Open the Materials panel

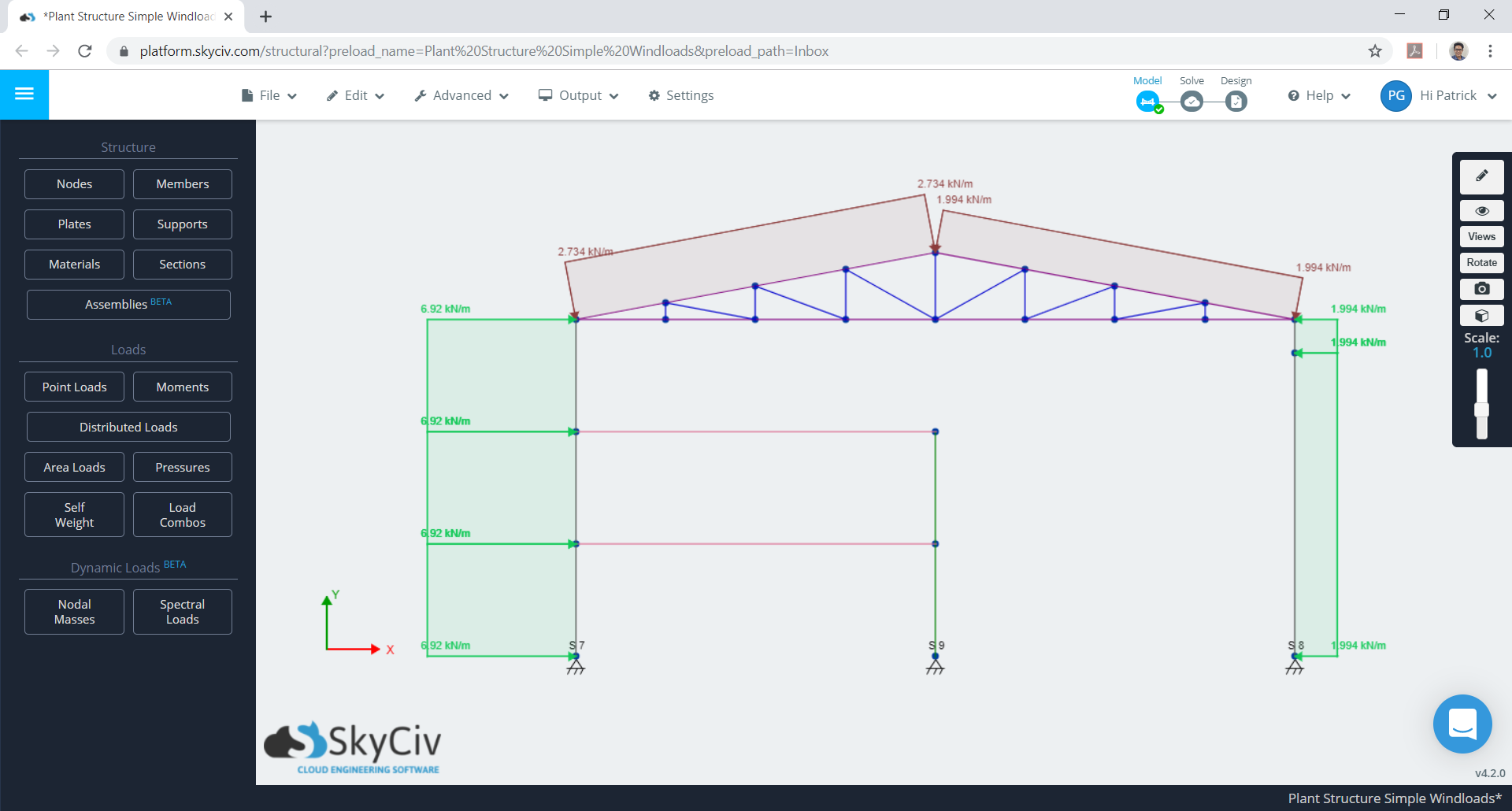74,265
